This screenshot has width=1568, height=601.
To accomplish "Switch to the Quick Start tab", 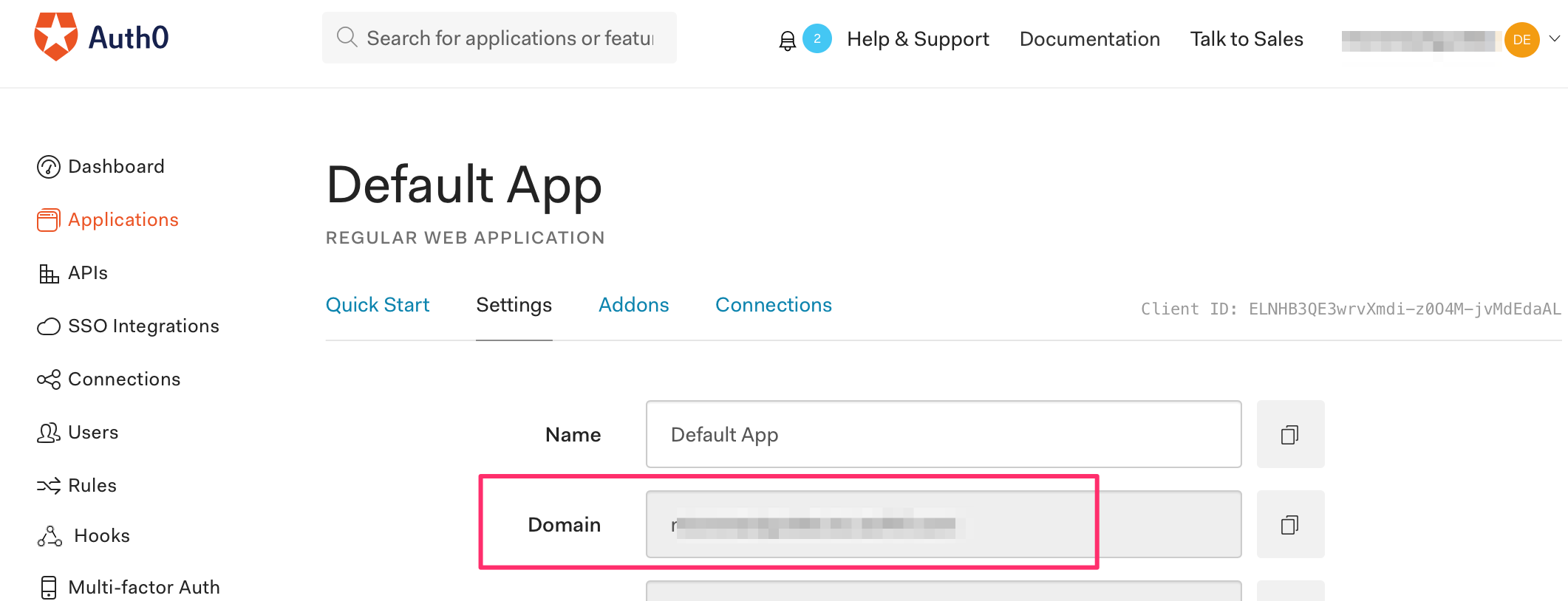I will (378, 305).
